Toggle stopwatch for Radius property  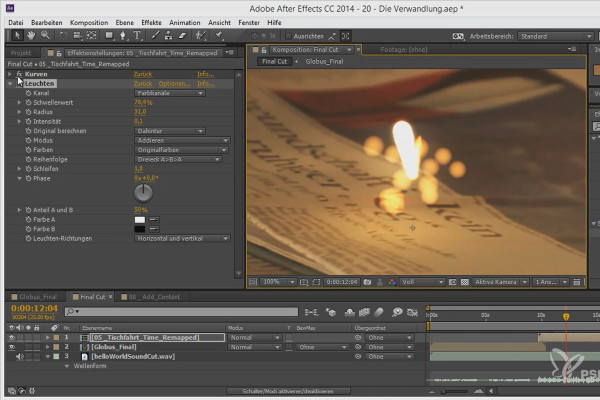pos(28,112)
